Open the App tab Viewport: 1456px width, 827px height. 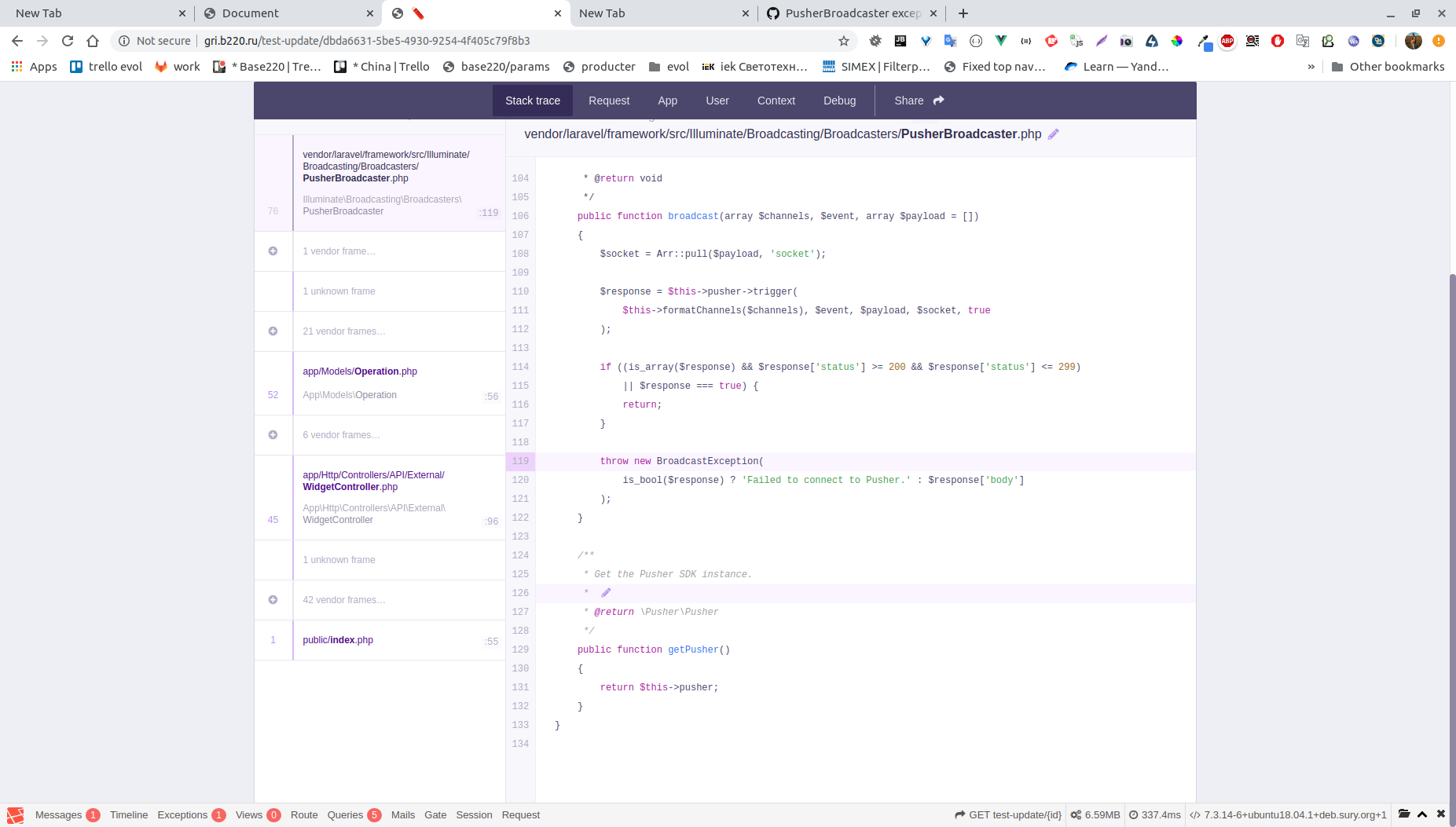pyautogui.click(x=668, y=101)
